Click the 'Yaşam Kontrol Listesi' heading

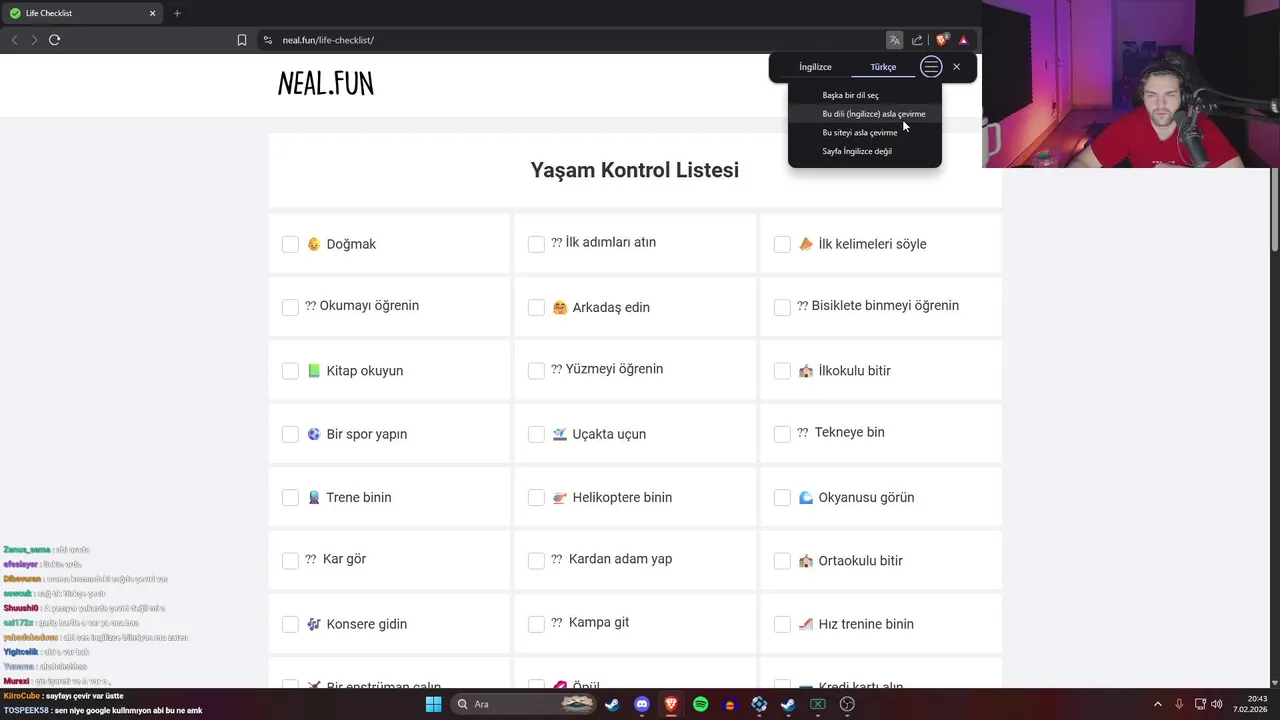[x=635, y=170]
